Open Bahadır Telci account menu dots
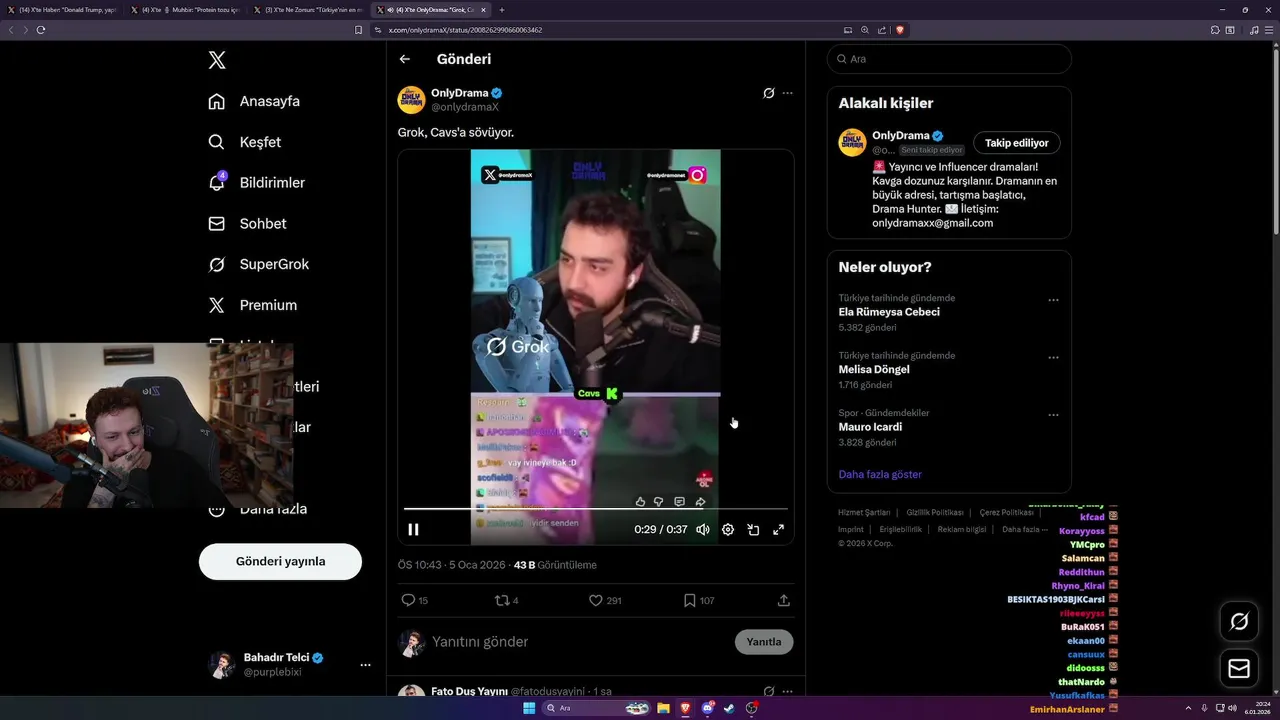The image size is (1280, 720). [x=365, y=665]
